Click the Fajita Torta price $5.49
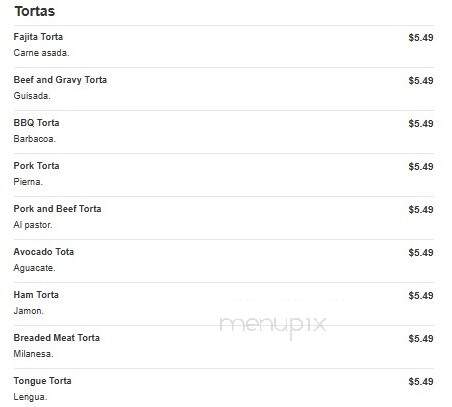 [421, 37]
